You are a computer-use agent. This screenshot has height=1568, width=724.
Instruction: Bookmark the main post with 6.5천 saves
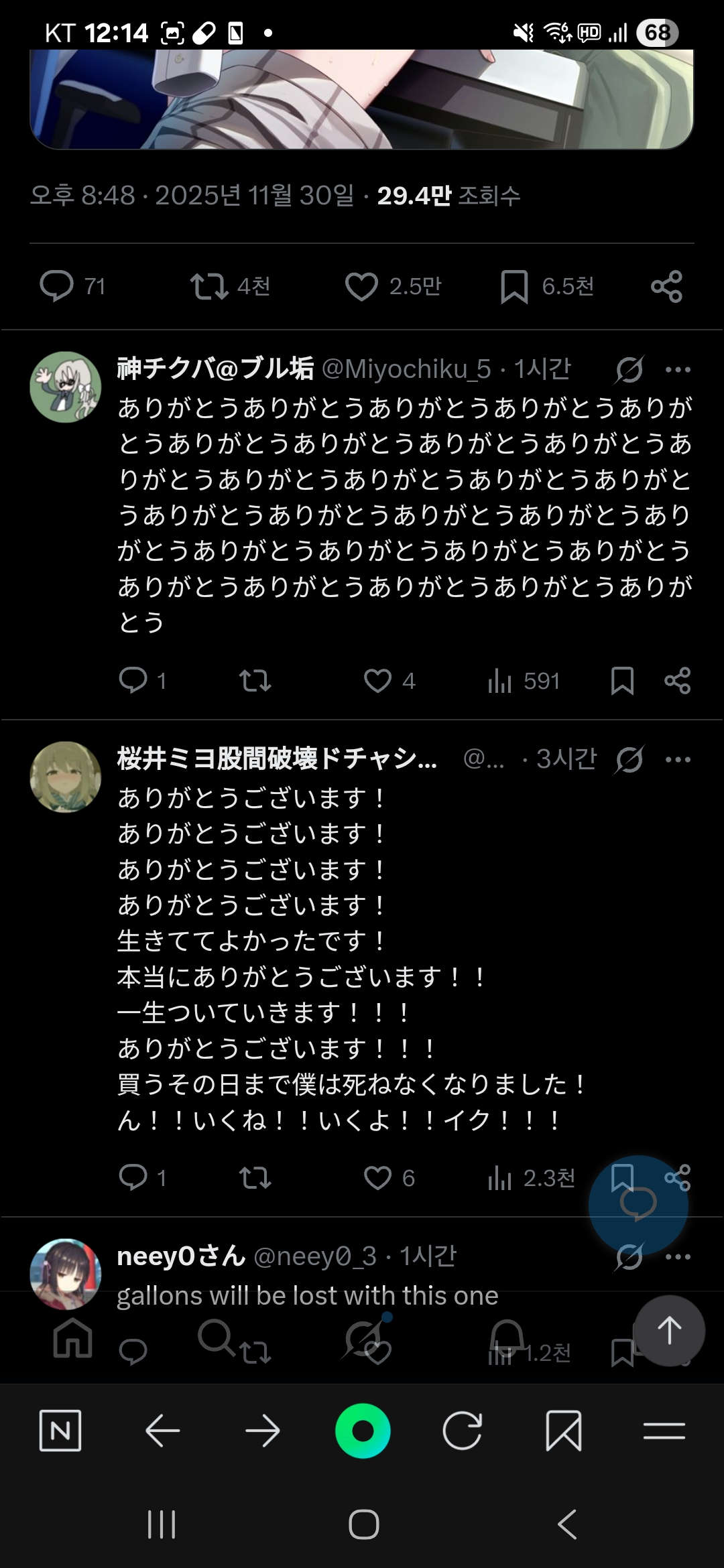pyautogui.click(x=514, y=287)
